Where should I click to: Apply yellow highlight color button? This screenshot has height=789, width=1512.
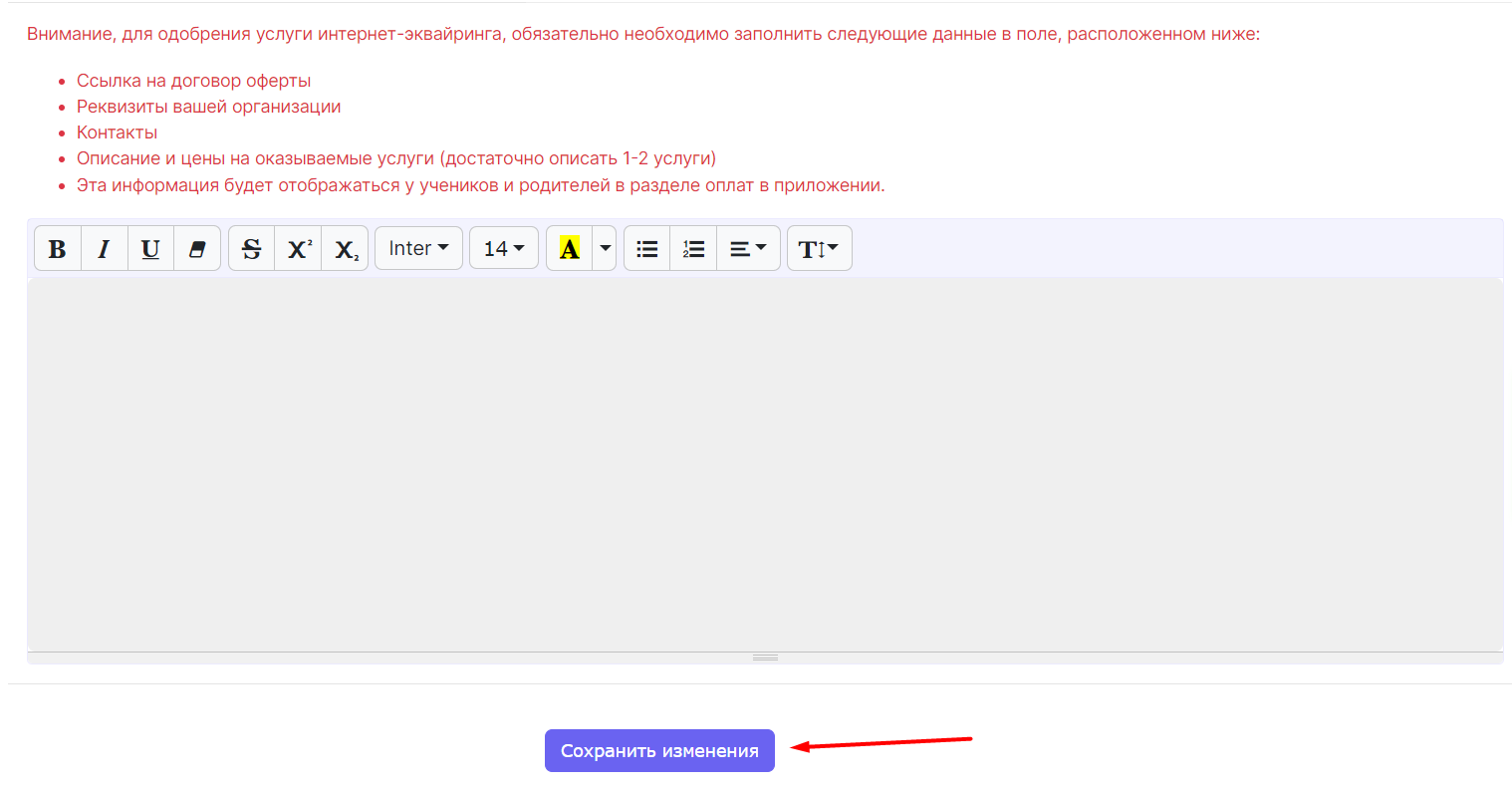click(x=570, y=248)
